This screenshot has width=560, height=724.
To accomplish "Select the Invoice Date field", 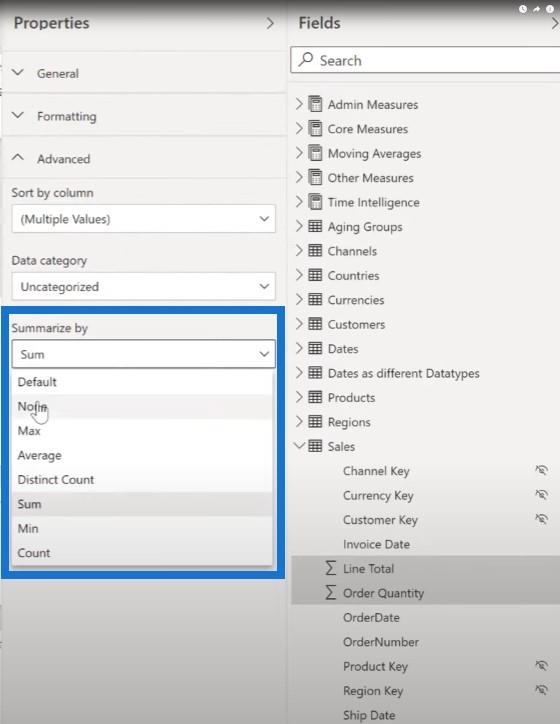I will tap(376, 544).
